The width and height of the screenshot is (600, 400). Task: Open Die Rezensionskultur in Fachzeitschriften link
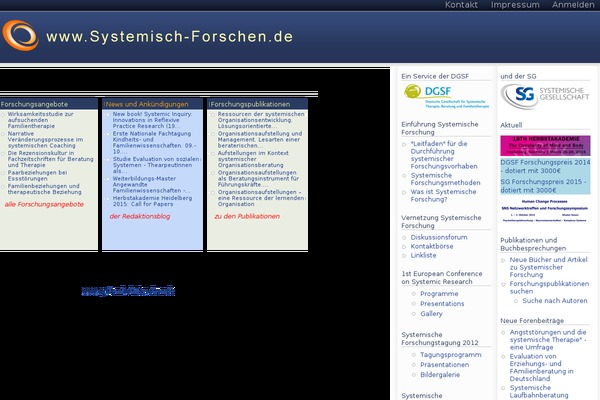(x=51, y=159)
